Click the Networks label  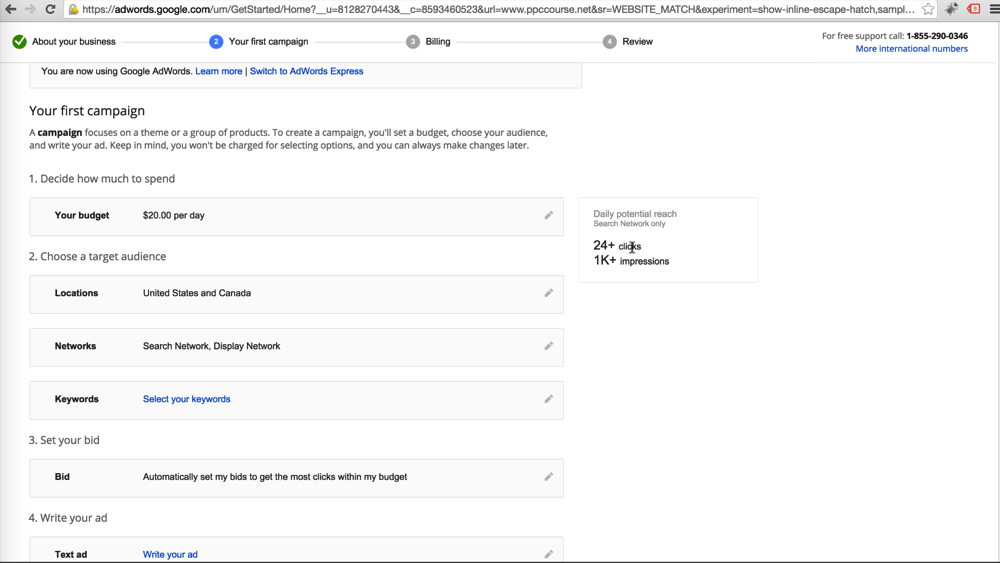coord(75,346)
